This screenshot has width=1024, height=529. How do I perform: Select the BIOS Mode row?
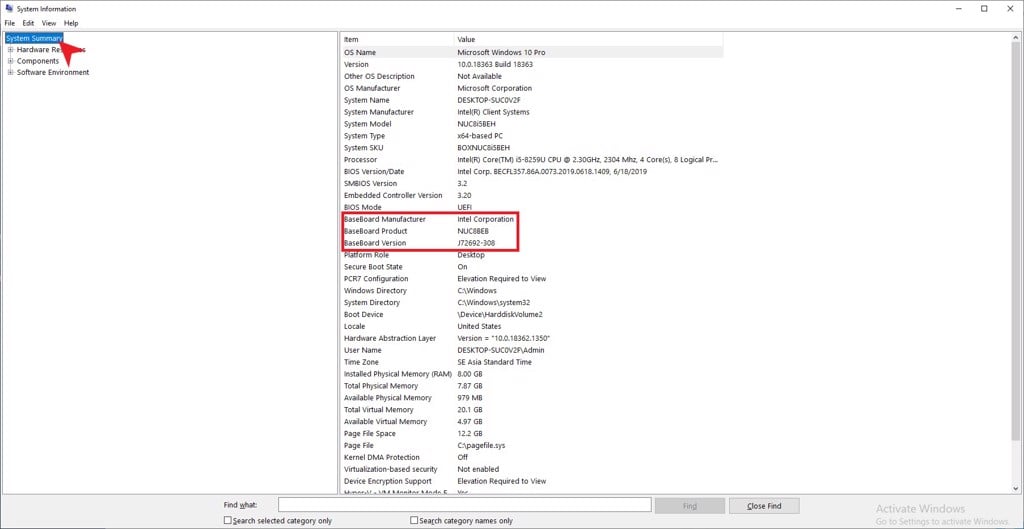[x=532, y=207]
